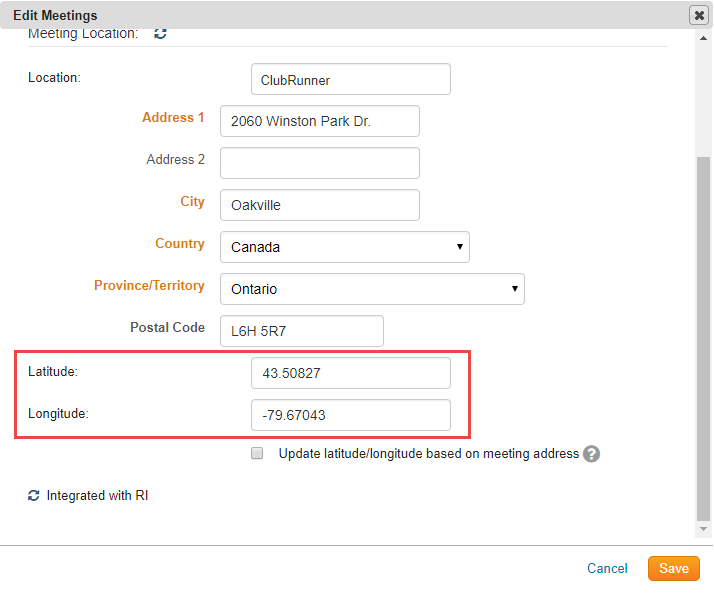Click the Latitude input box

(x=350, y=373)
